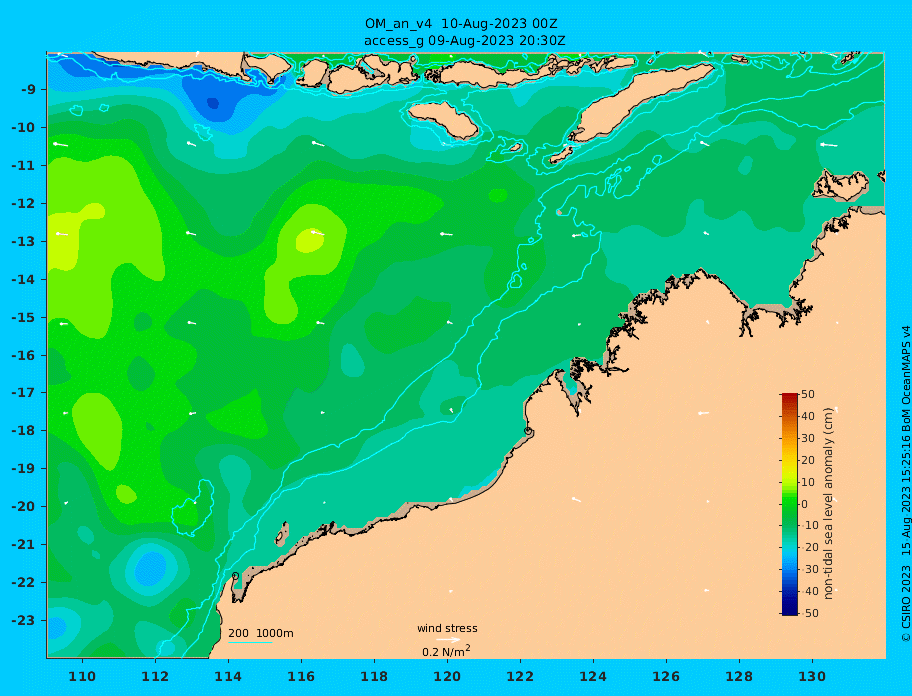The height and width of the screenshot is (696, 912).
Task: Click the 'wind stress' legend label
Action: pyautogui.click(x=447, y=629)
